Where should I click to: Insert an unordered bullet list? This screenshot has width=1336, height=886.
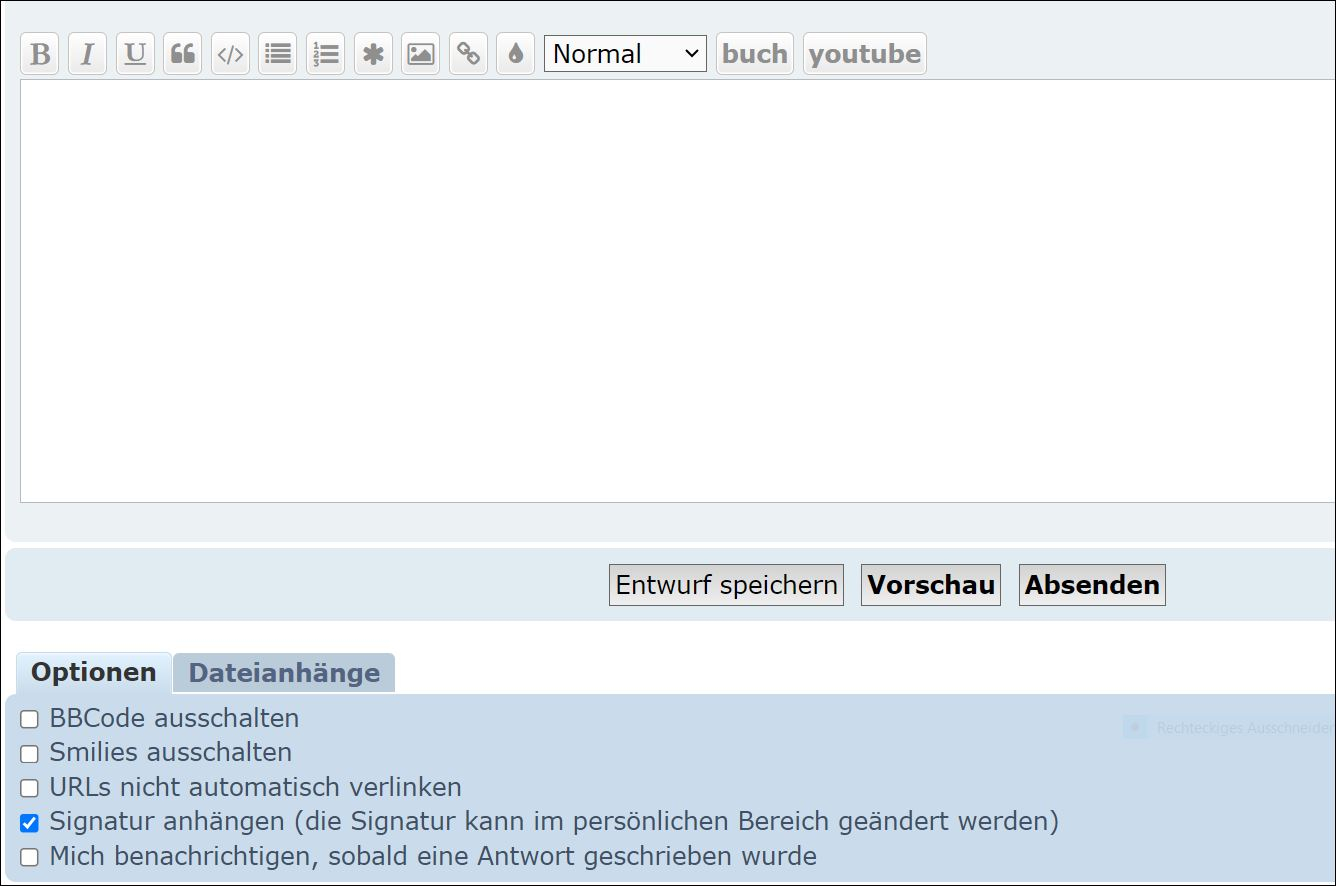(x=277, y=54)
